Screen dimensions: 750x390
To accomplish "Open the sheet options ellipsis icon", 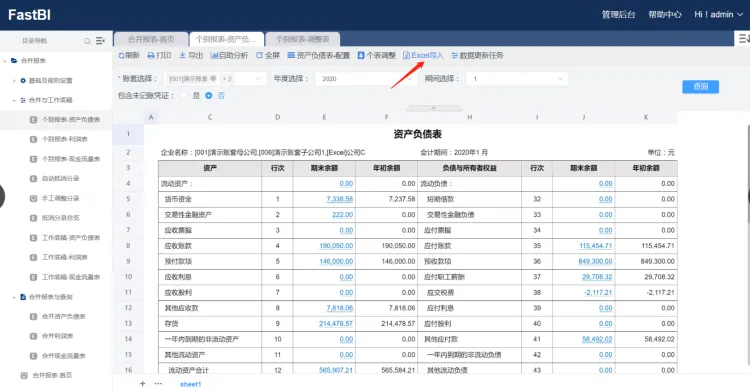I will [158, 383].
